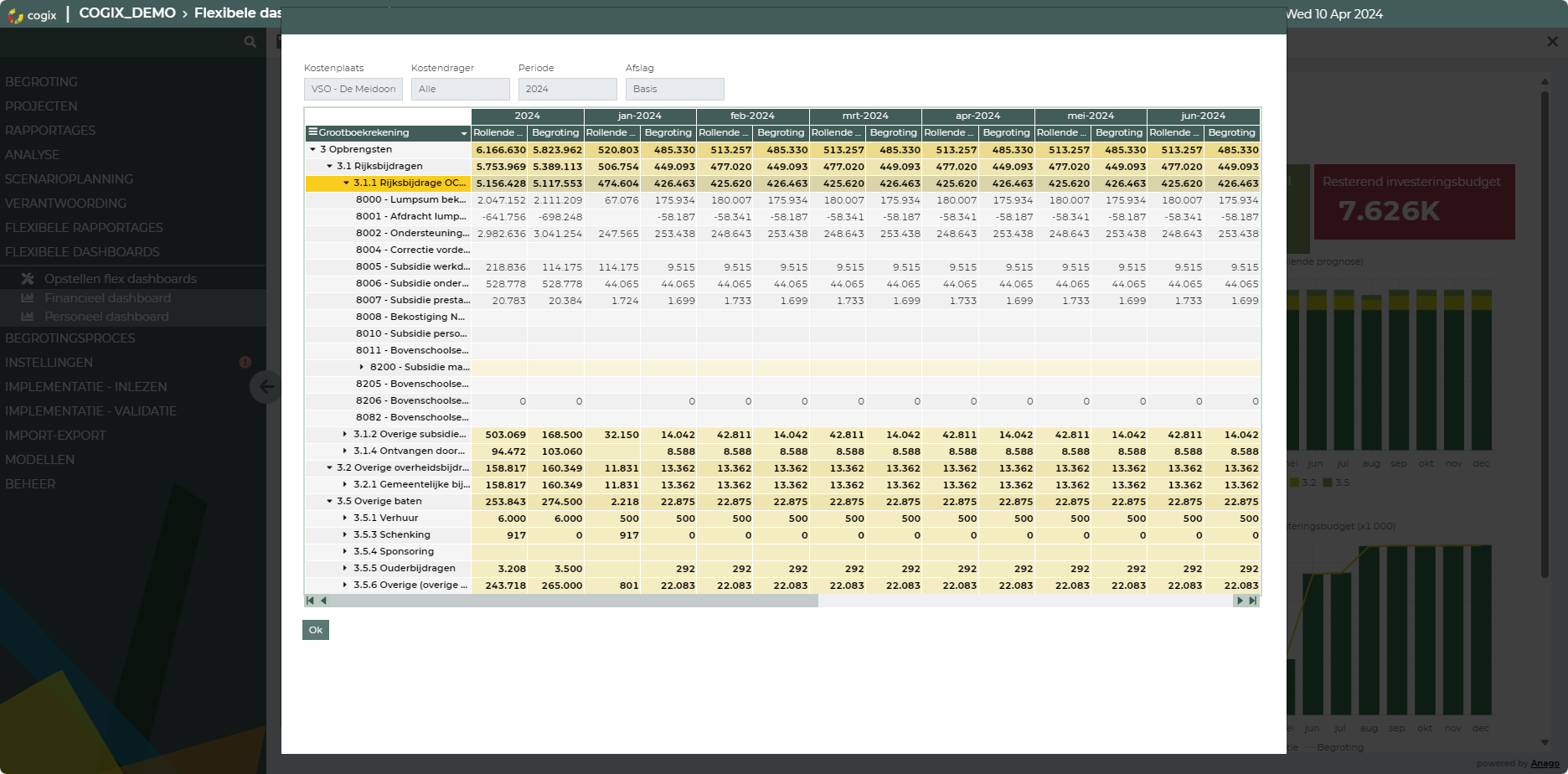Open the BEGROTING menu item
The width and height of the screenshot is (1568, 774).
tap(41, 82)
